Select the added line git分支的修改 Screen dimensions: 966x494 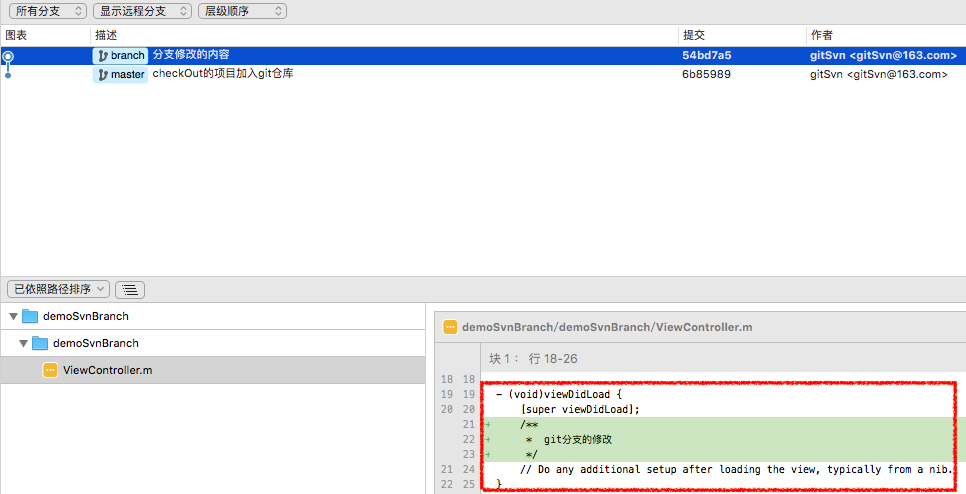[724, 439]
